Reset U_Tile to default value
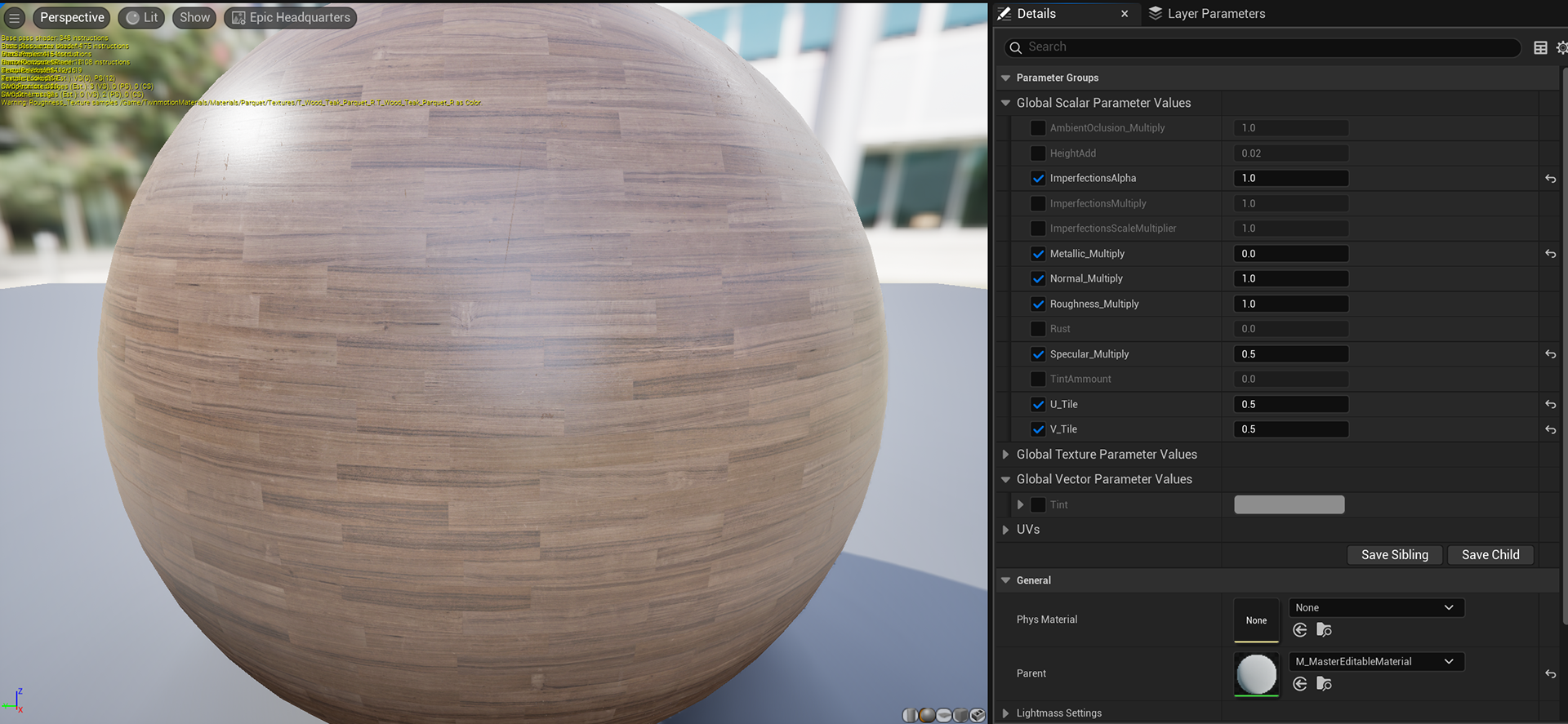1568x724 pixels. tap(1550, 405)
